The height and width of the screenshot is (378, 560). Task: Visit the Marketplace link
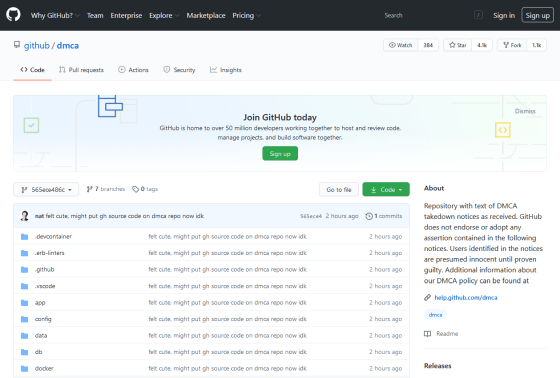click(206, 15)
